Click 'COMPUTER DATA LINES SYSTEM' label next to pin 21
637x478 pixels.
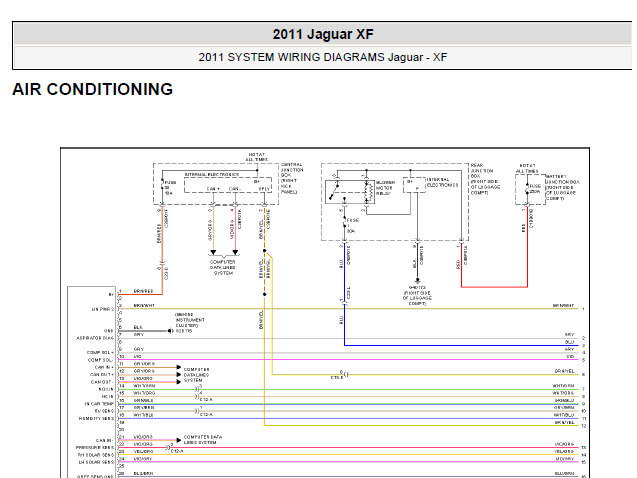203,440
